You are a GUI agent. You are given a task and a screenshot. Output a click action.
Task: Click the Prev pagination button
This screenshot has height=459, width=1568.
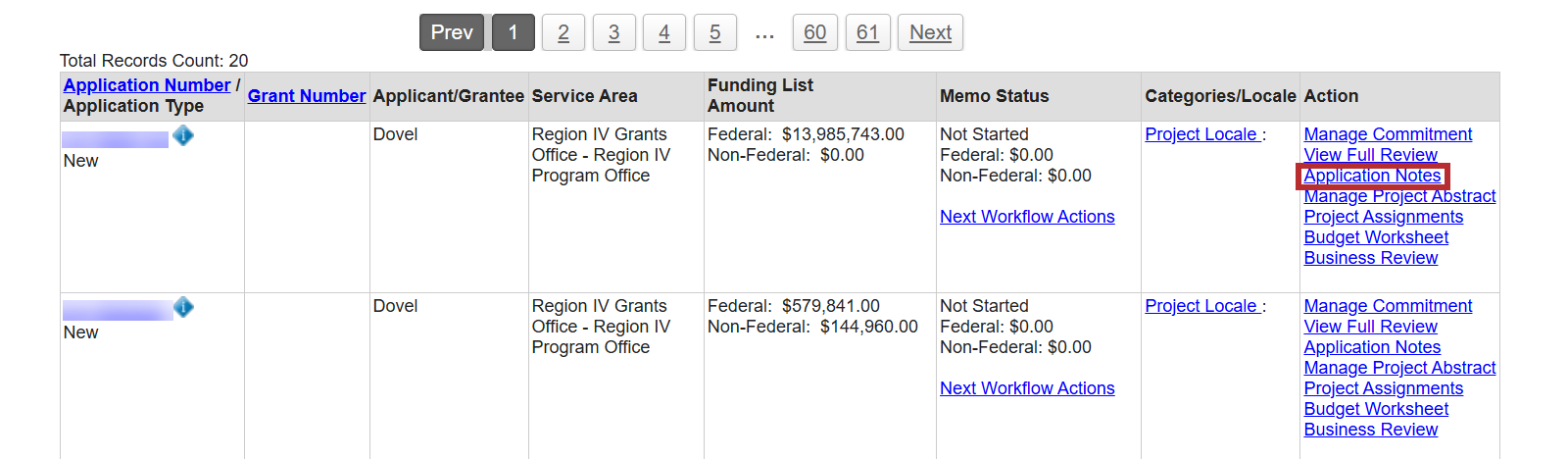452,32
